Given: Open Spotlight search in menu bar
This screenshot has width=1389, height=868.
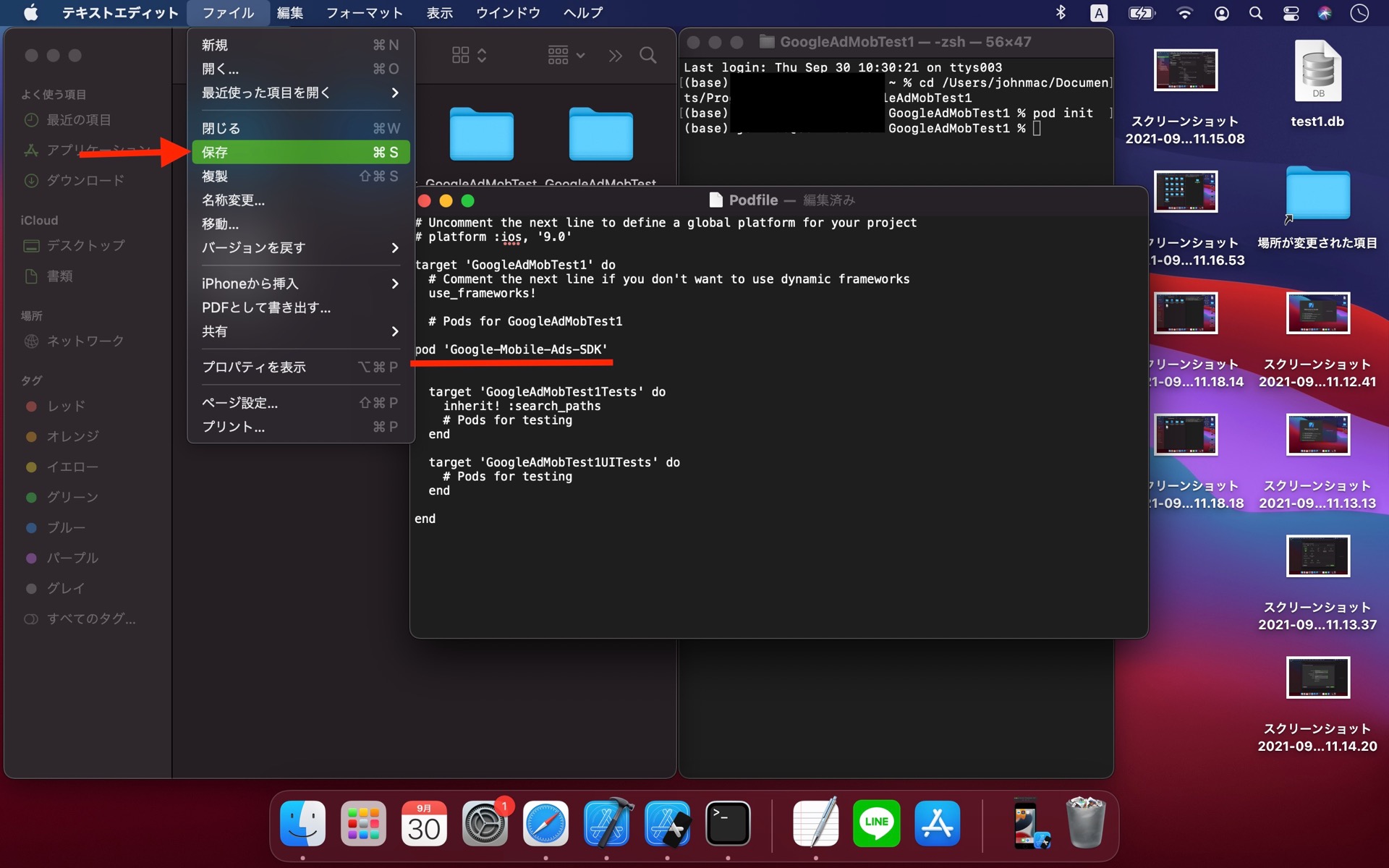Looking at the screenshot, I should point(1256,13).
